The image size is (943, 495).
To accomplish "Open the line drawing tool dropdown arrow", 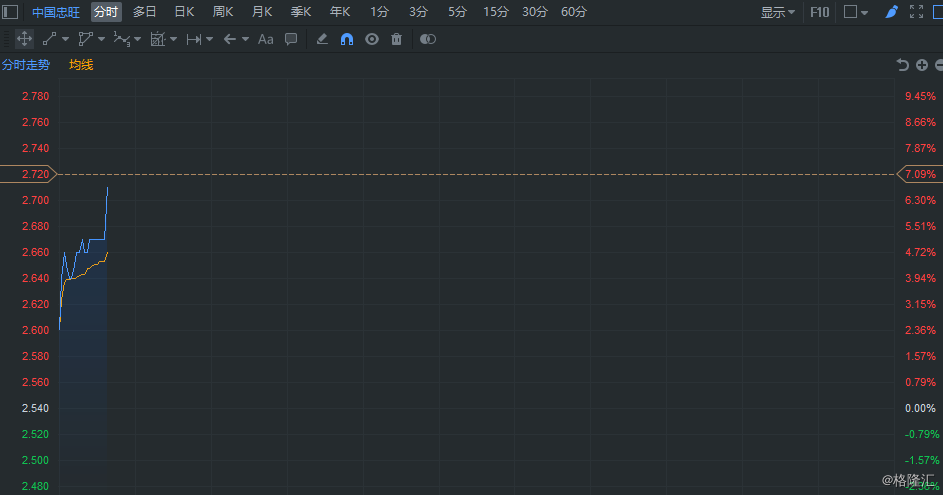I will [66, 39].
